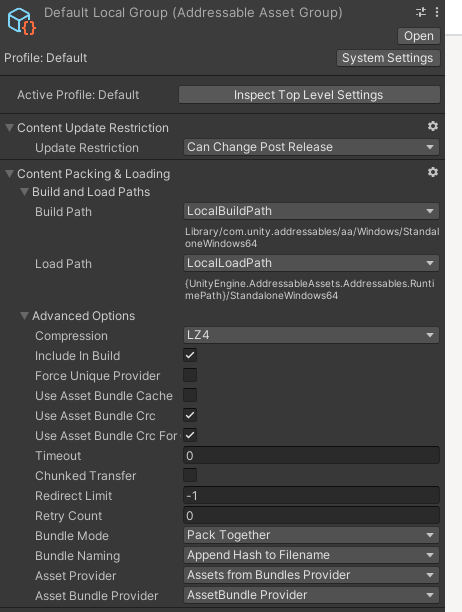Open the three-dot inspector context menu

(x=437, y=12)
